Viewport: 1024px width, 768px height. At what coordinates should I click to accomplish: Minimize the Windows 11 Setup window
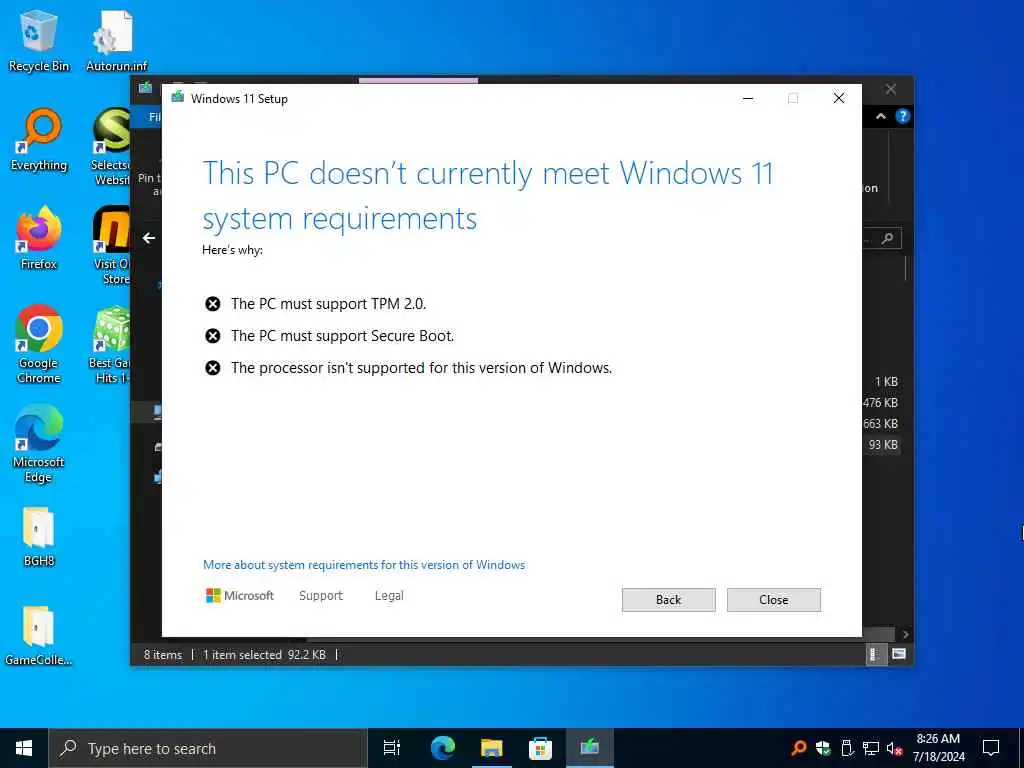coord(748,99)
